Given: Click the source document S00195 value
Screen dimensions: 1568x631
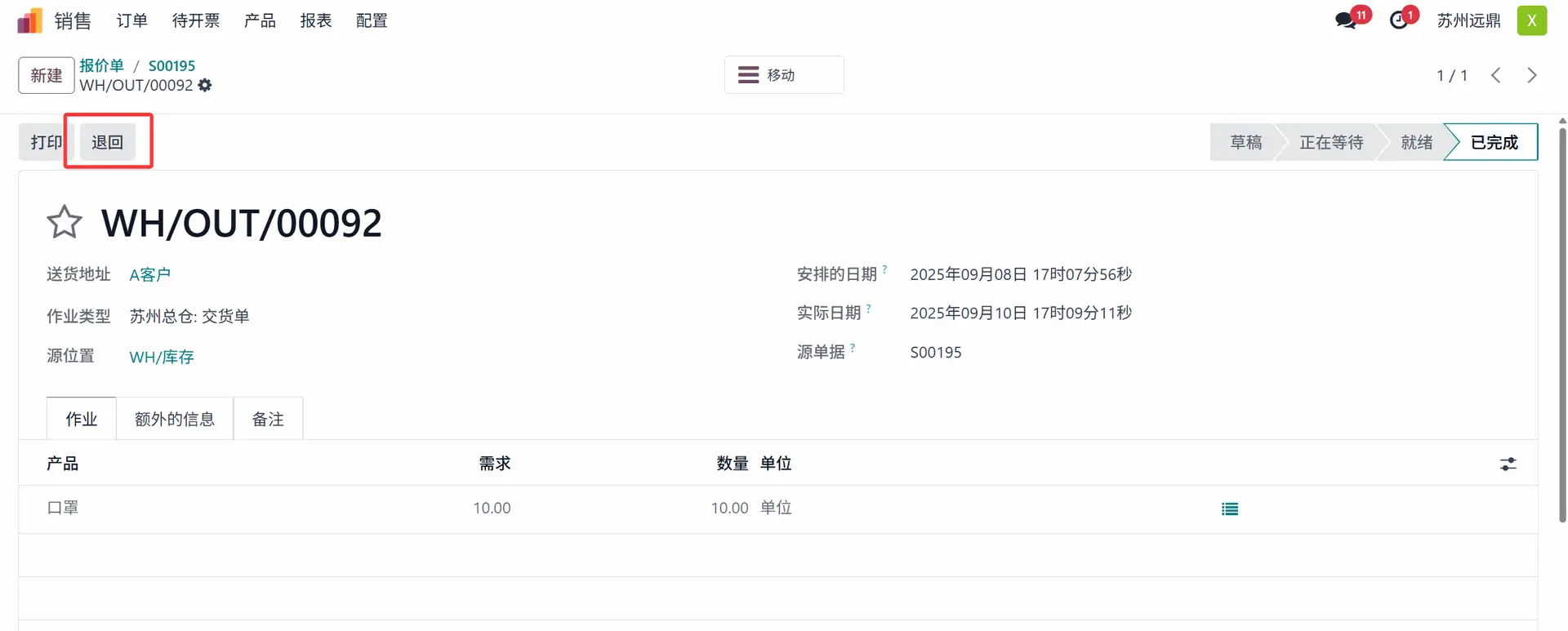Looking at the screenshot, I should 936,353.
